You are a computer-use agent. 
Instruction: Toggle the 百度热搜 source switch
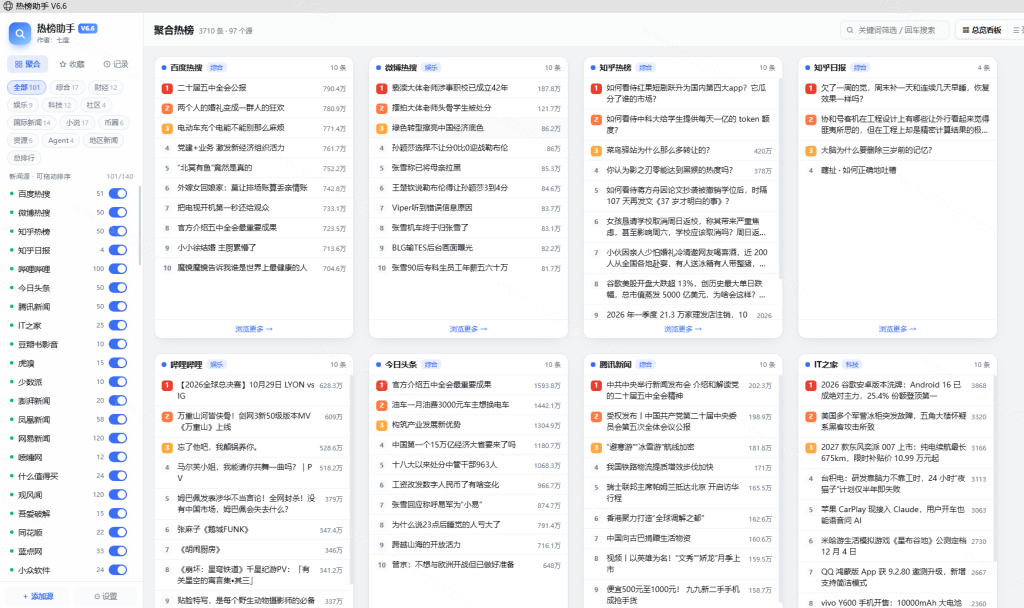click(118, 193)
